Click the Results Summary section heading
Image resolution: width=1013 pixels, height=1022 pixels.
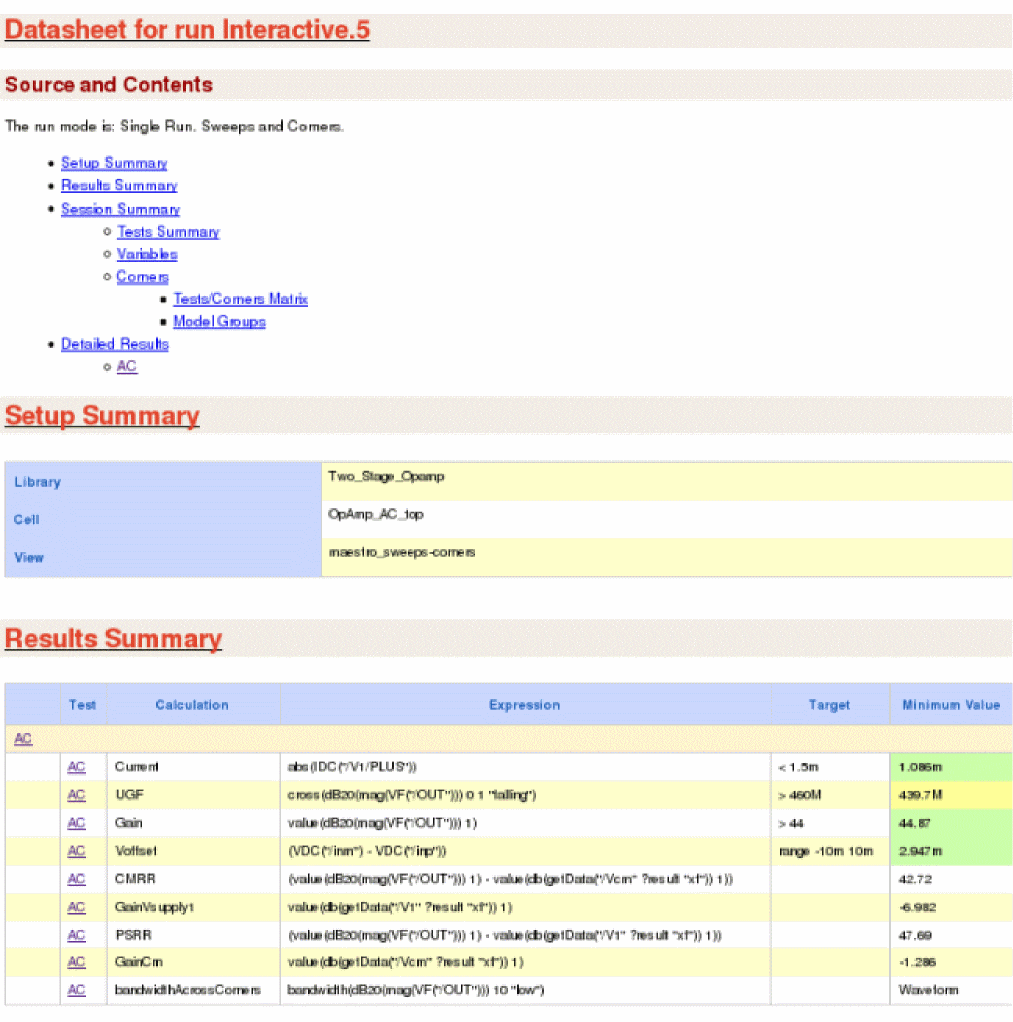[113, 639]
